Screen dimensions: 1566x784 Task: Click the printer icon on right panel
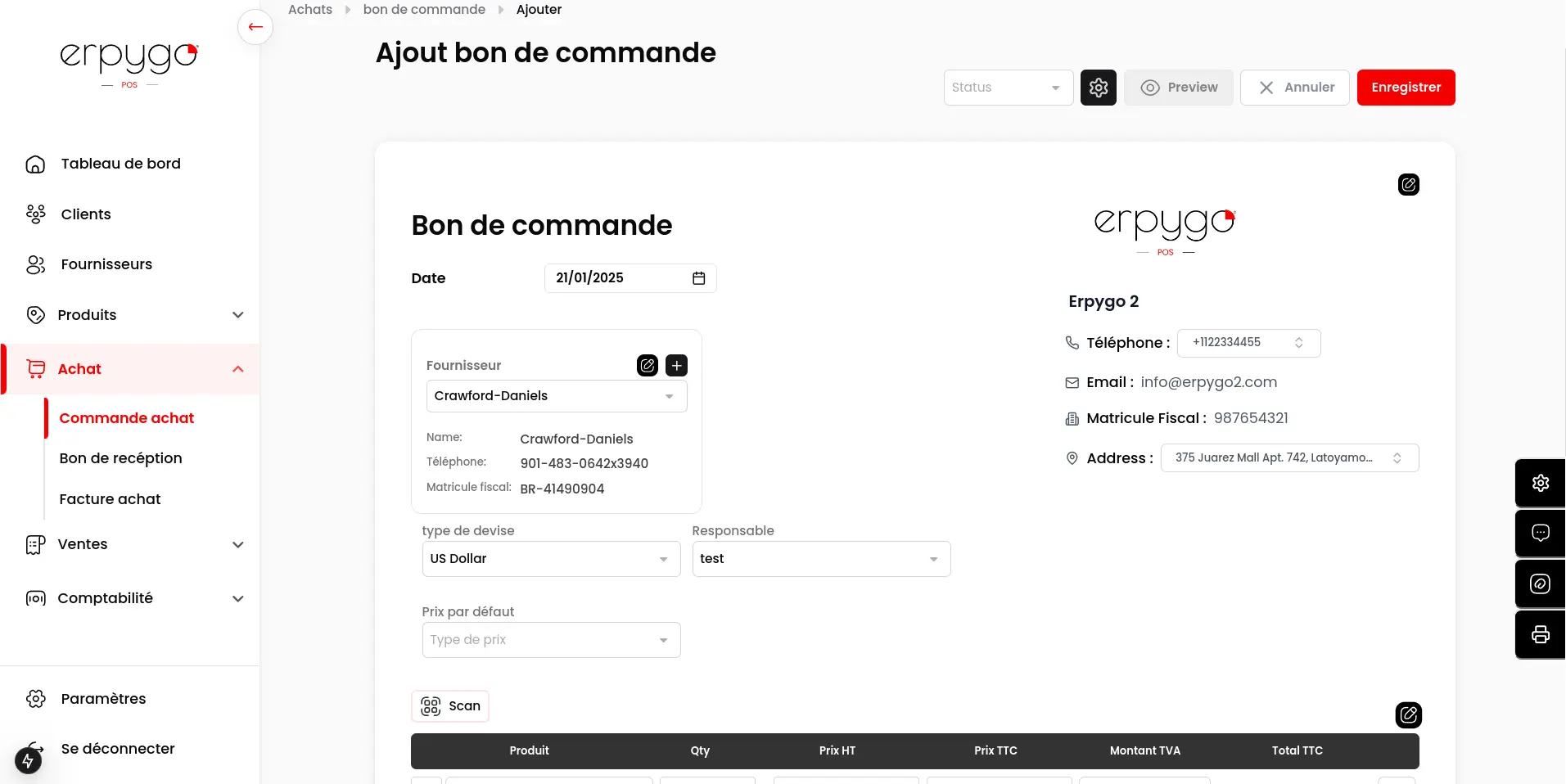1540,634
